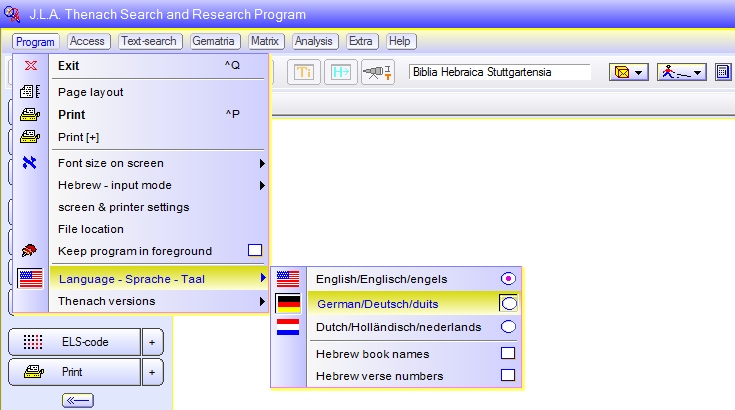Screen dimensions: 735x410
Task: Click the Ti toolbar icon
Action: click(303, 72)
